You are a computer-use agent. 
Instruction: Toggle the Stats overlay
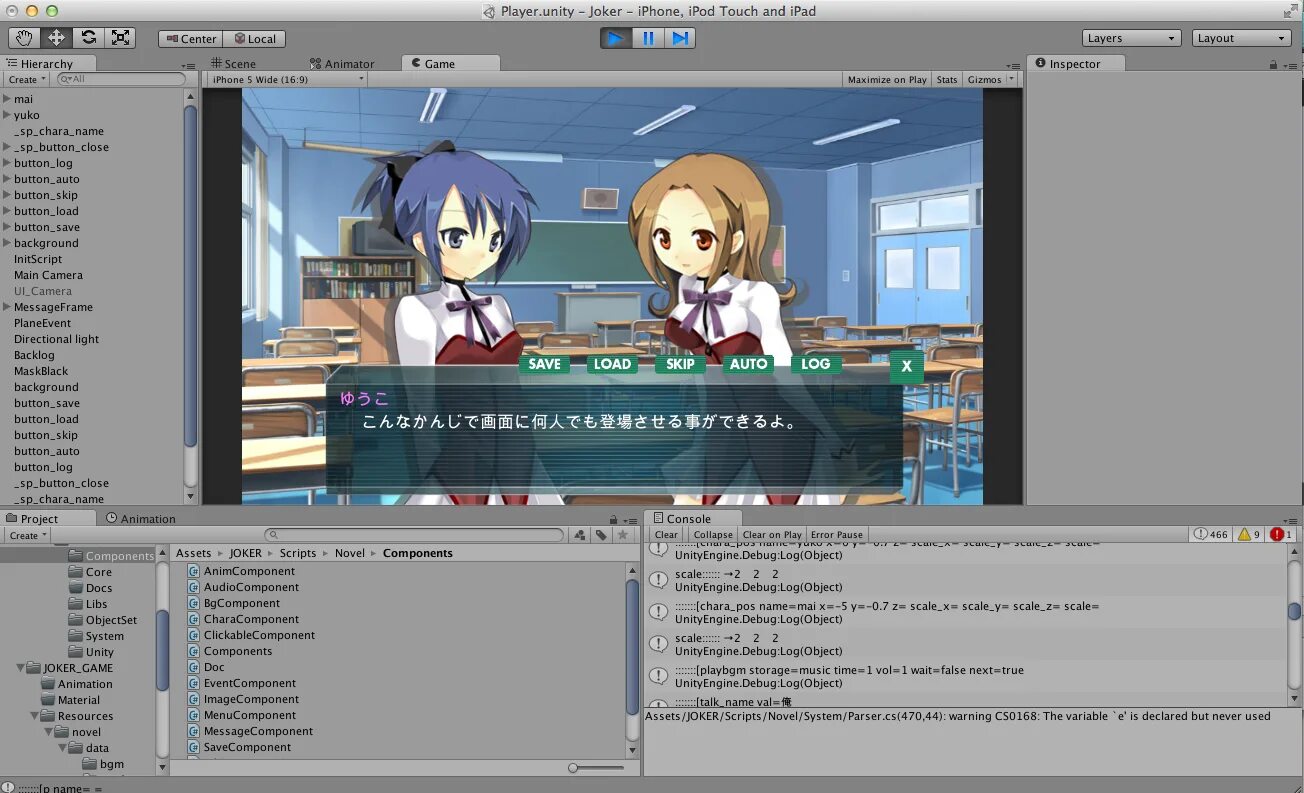click(947, 79)
